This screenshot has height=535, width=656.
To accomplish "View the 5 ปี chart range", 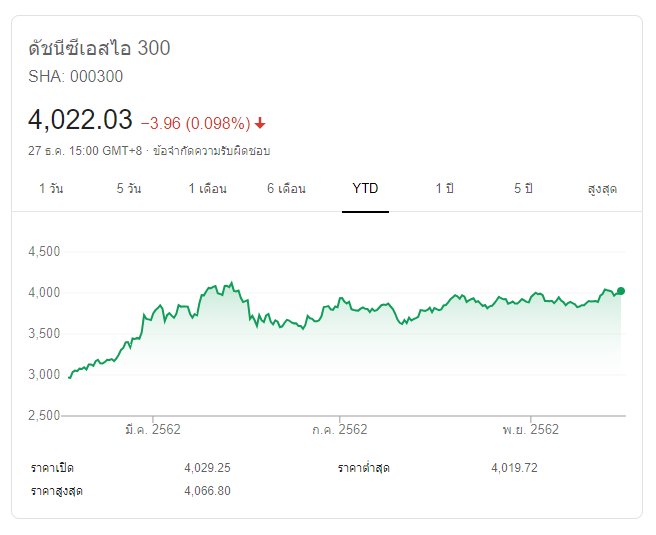I will pyautogui.click(x=523, y=188).
